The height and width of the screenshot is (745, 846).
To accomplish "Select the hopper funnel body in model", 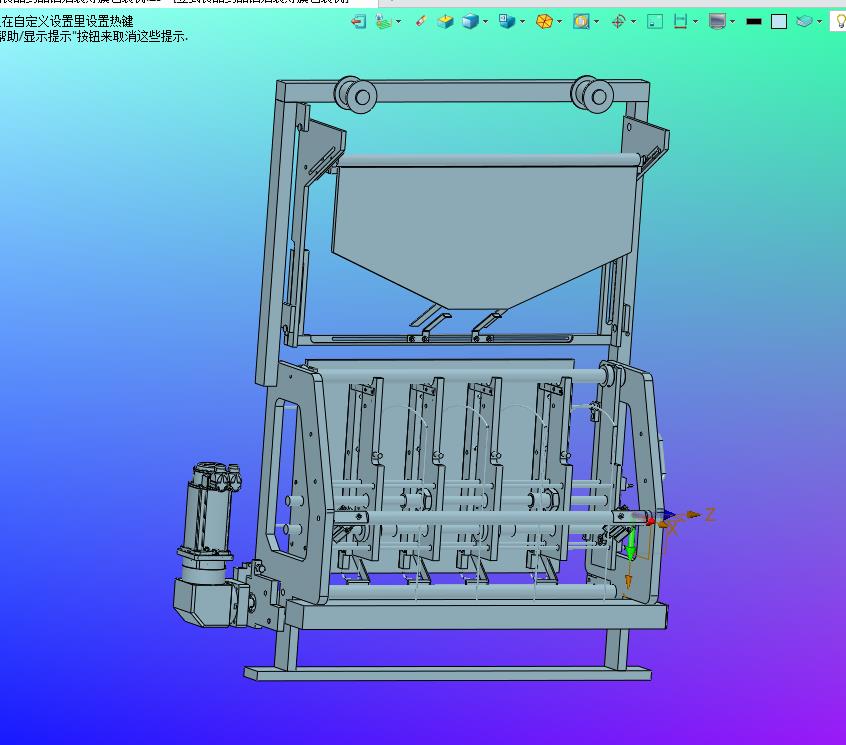I will (x=484, y=237).
